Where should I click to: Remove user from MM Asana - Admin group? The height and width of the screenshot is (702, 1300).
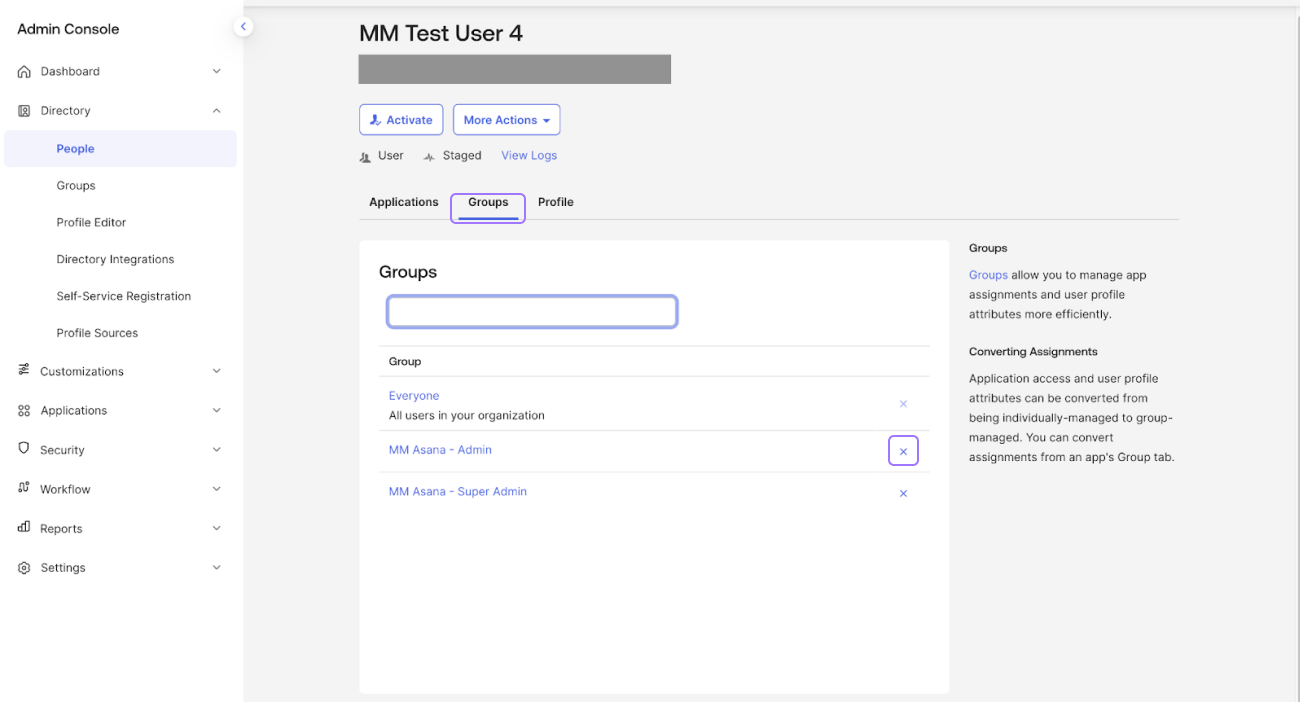click(903, 452)
